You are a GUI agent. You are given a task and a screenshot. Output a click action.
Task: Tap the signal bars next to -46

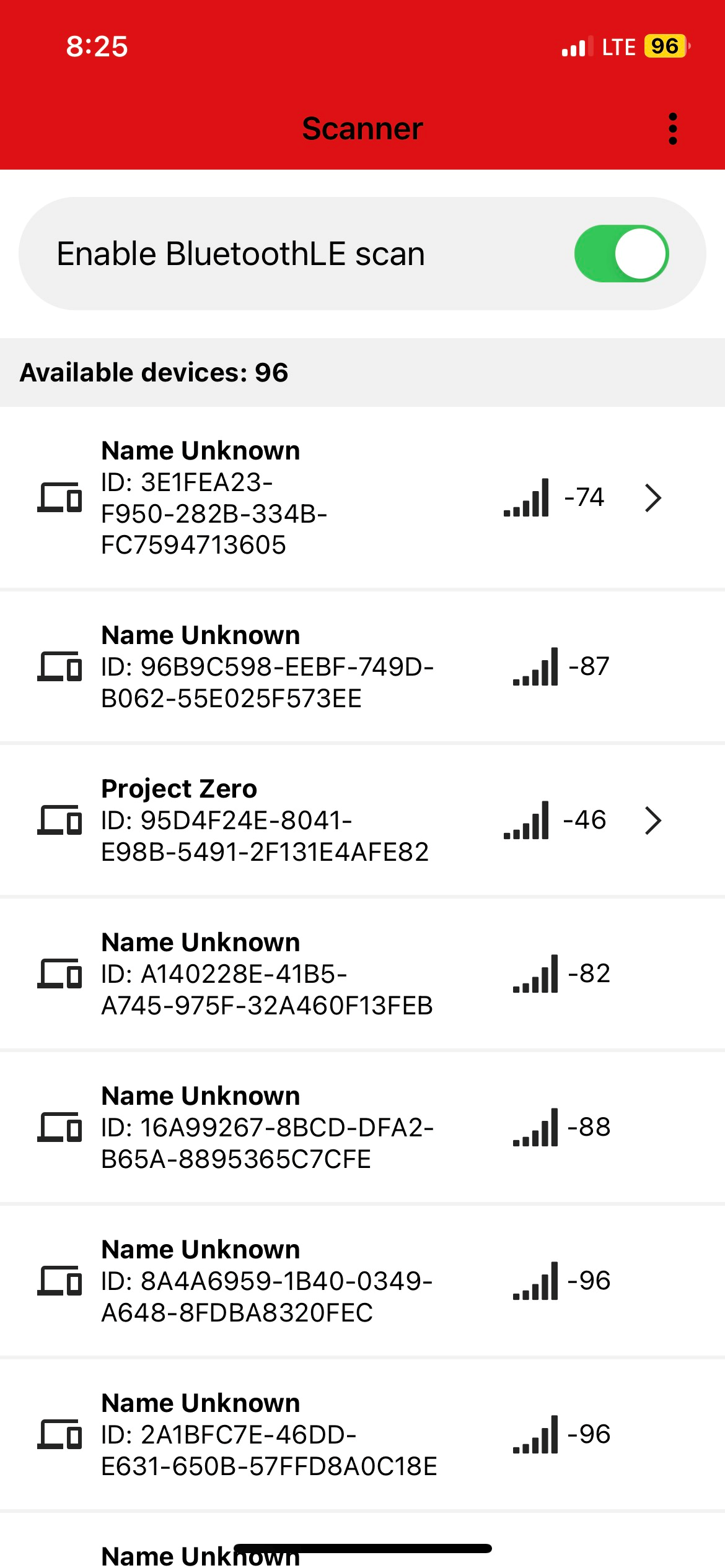click(x=526, y=821)
